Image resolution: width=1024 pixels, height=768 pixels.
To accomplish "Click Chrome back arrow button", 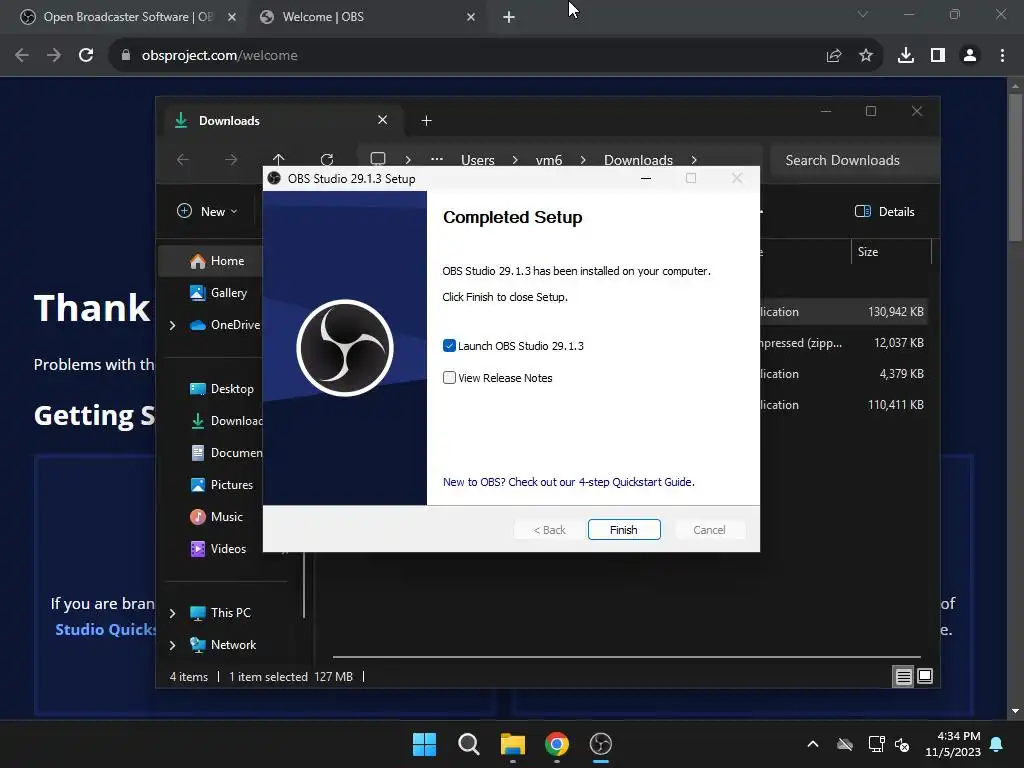I will click(x=22, y=56).
